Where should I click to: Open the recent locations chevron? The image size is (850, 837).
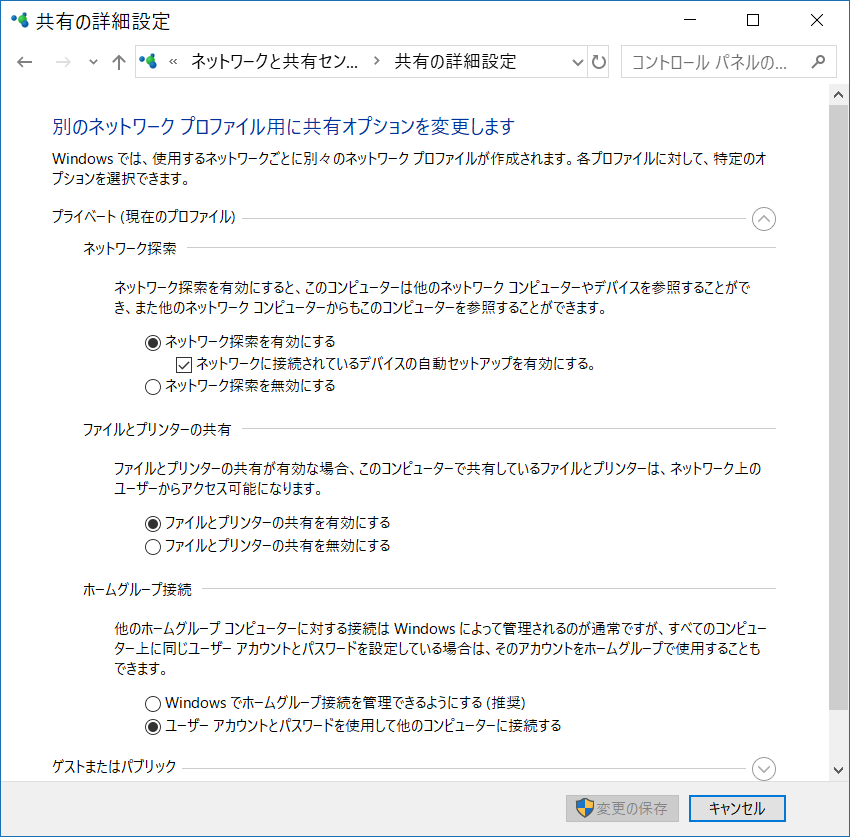[93, 62]
